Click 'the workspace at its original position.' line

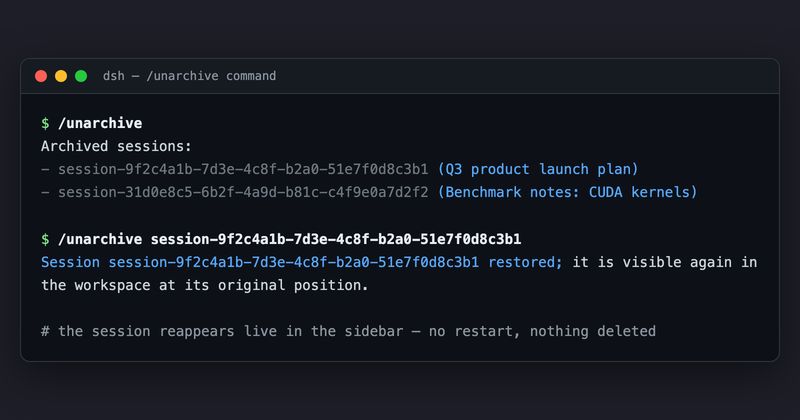tap(205, 285)
